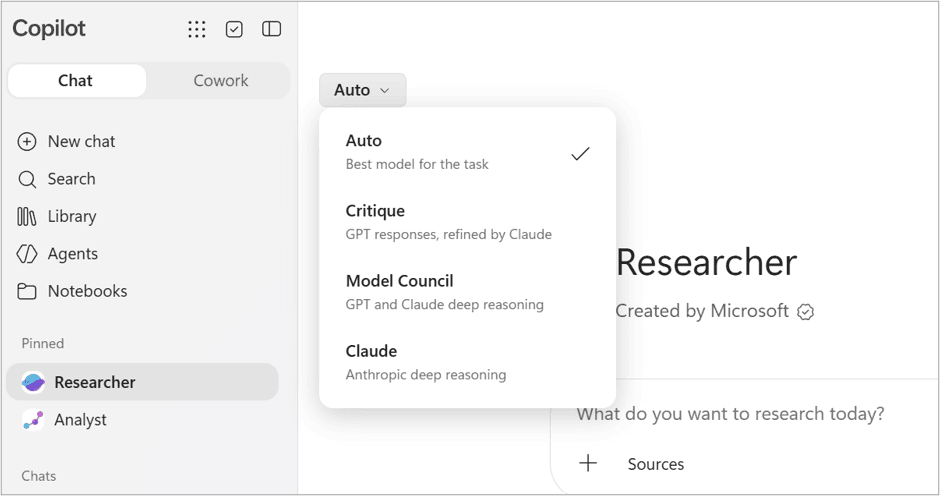
Task: Click the Search magnifier icon
Action: tap(27, 179)
